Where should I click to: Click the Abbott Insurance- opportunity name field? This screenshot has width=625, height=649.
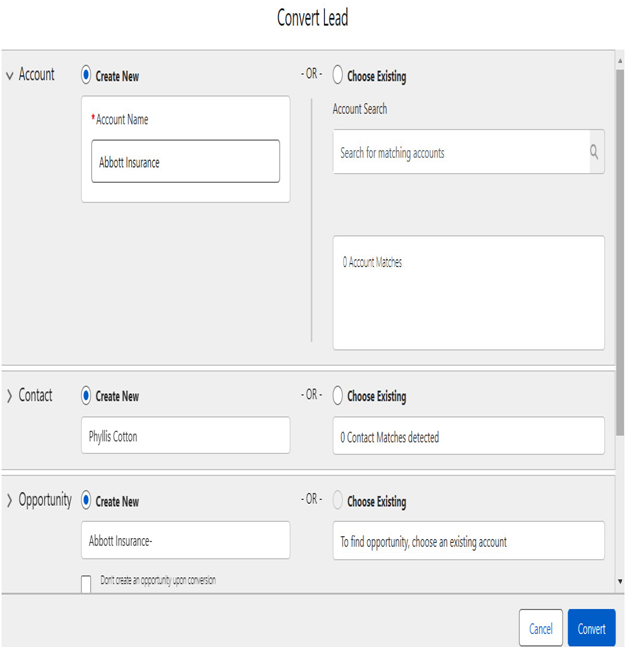pos(185,540)
